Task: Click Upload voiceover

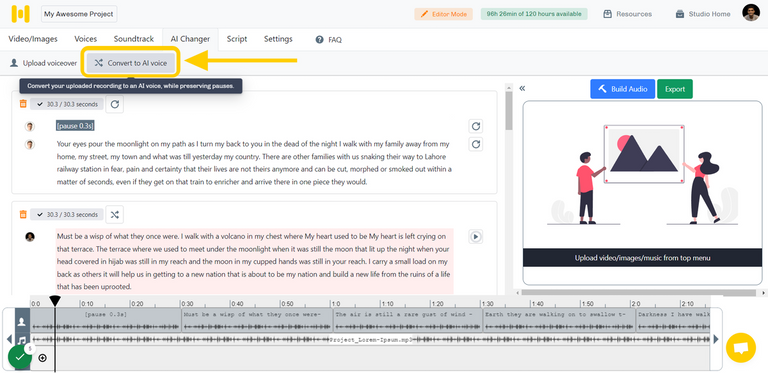Action: (x=44, y=63)
